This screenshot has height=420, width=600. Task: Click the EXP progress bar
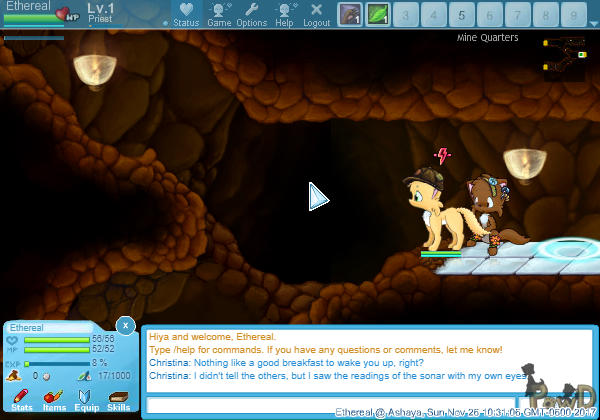click(x=60, y=363)
